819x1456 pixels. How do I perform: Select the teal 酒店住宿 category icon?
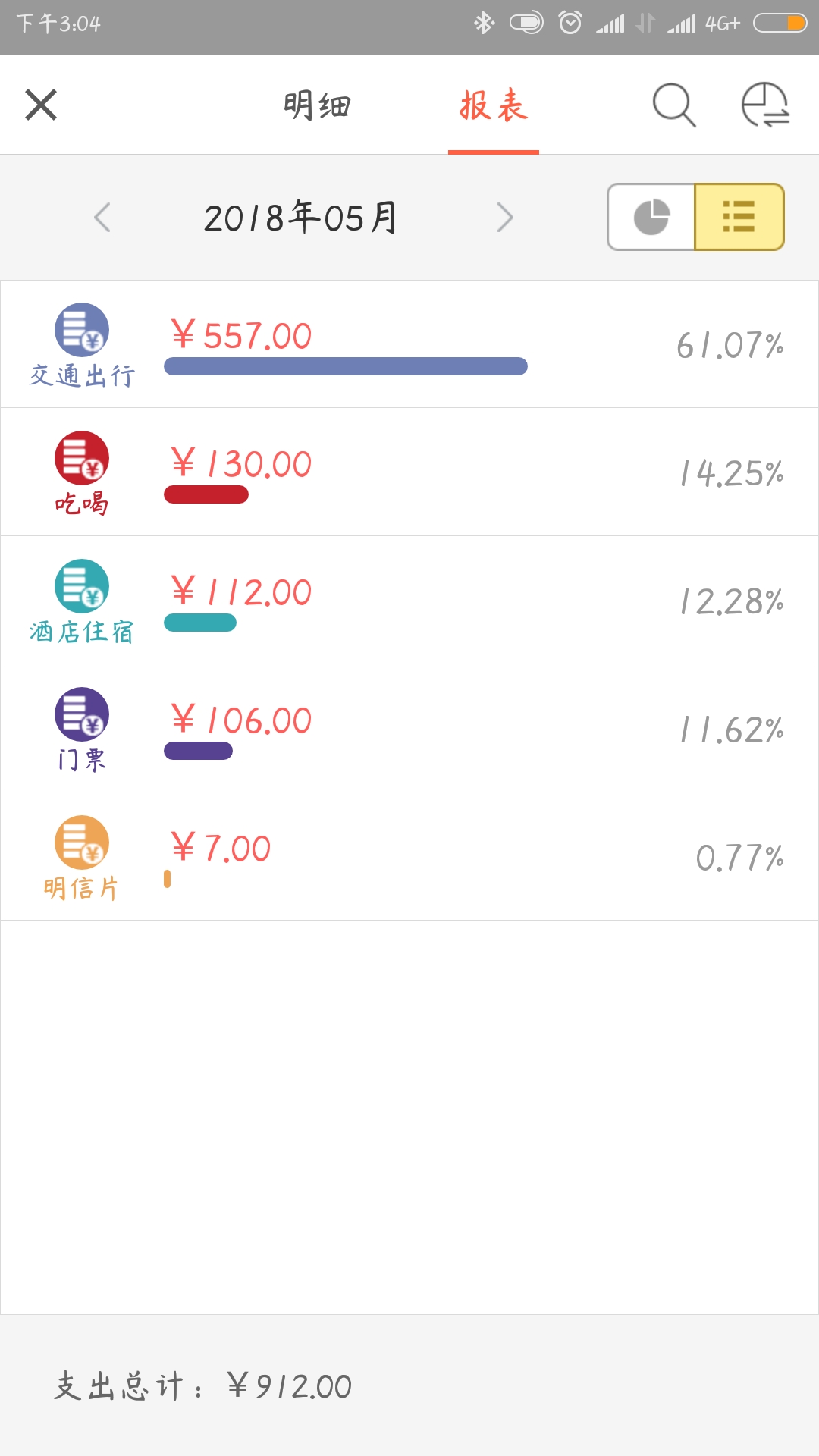(82, 586)
